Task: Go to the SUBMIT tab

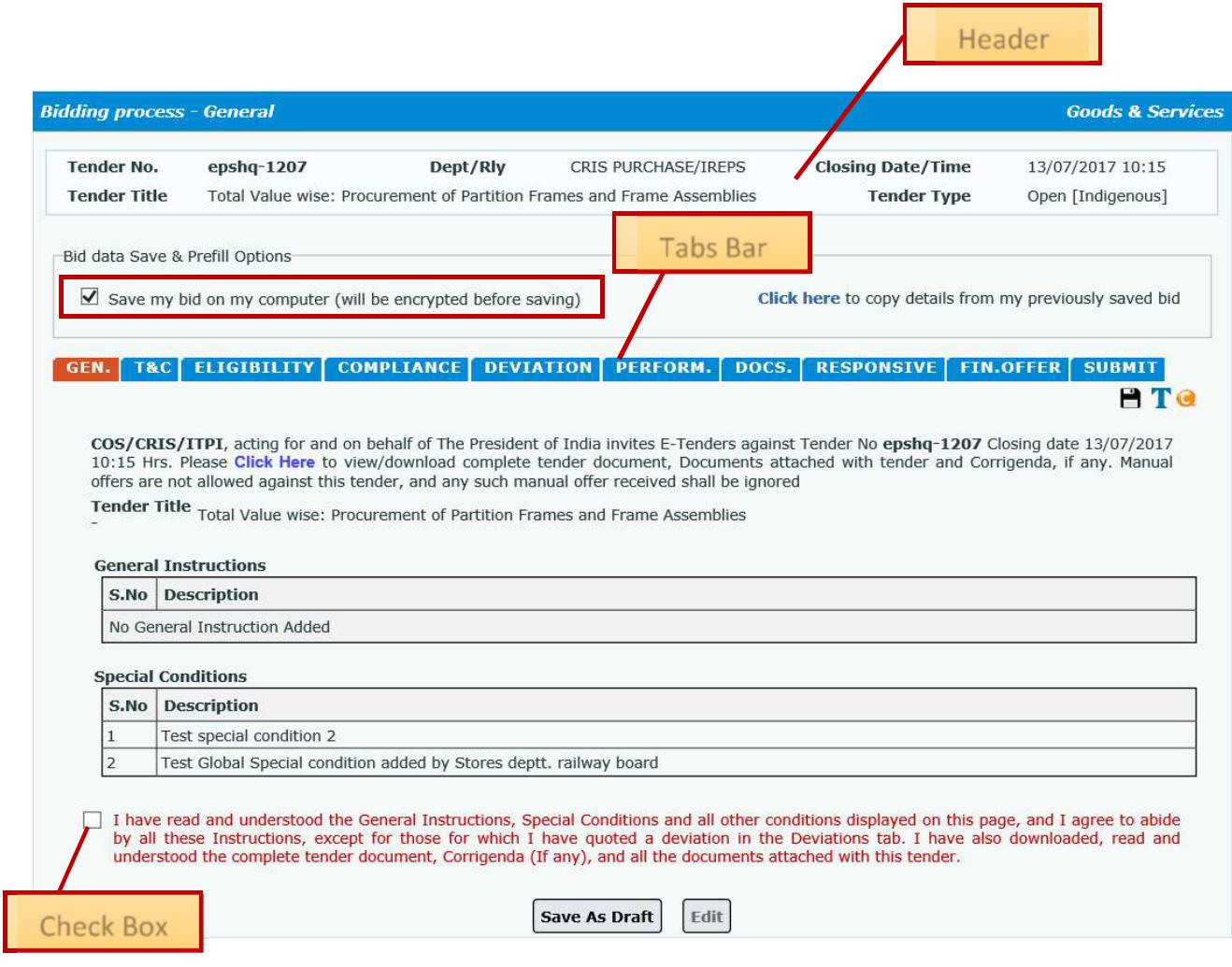Action: 1120,368
